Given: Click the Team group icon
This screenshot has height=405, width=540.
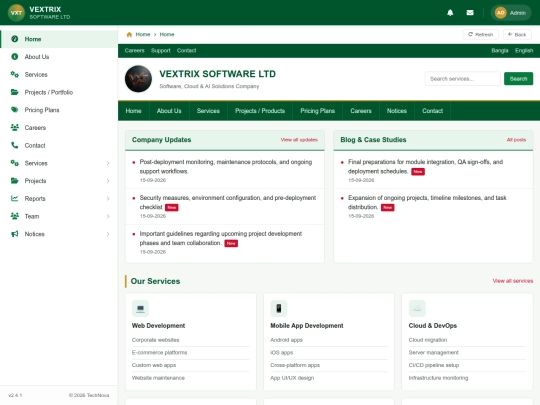Looking at the screenshot, I should (14, 216).
